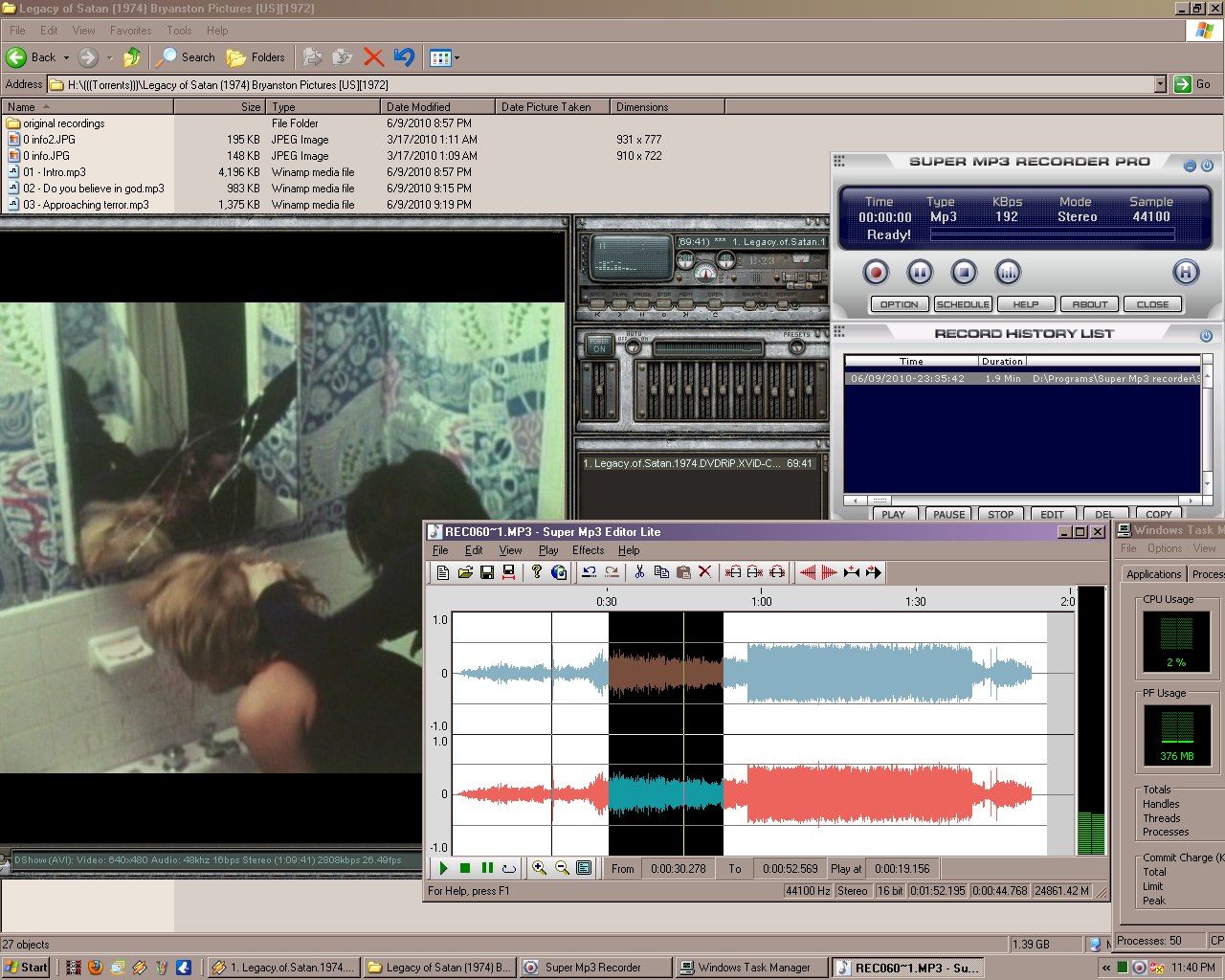1225x980 pixels.
Task: Select file 01 - Intro.mp3
Action: coord(55,172)
